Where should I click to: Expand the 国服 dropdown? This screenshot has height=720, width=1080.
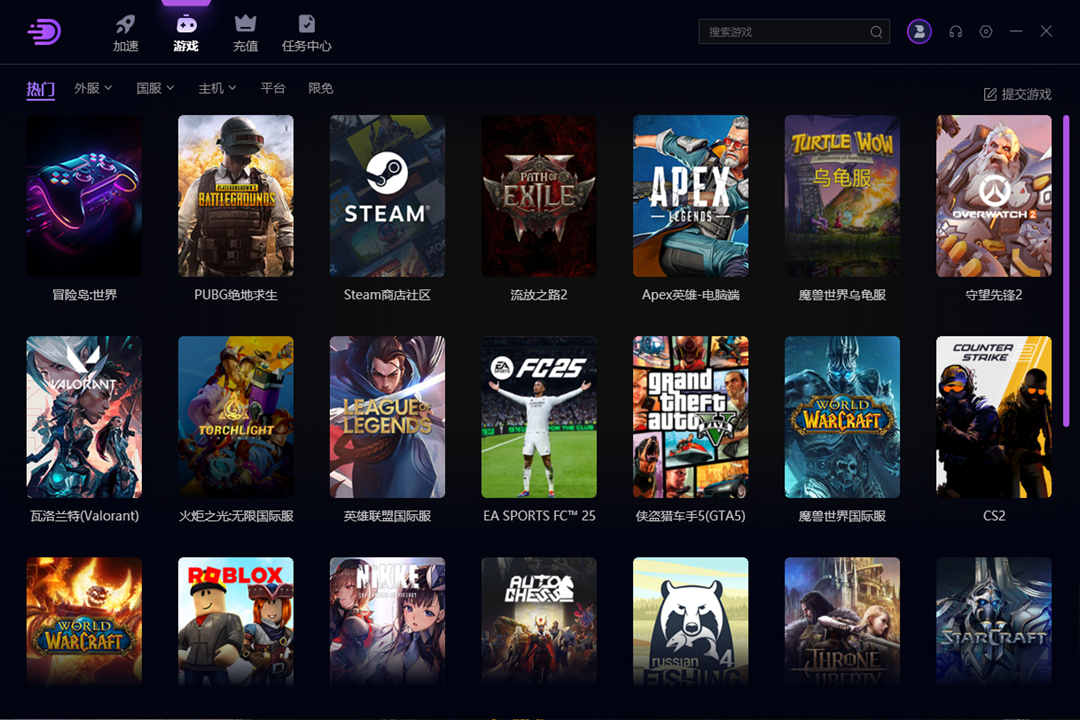pyautogui.click(x=155, y=88)
